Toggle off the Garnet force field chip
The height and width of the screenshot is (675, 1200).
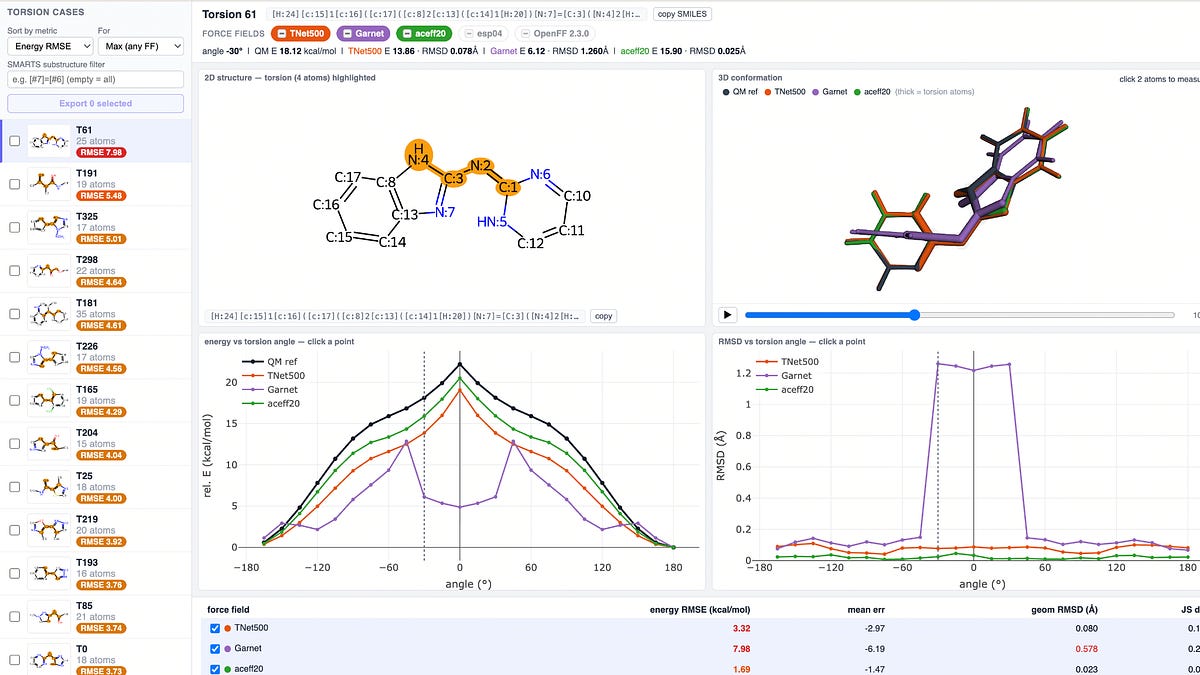[362, 34]
